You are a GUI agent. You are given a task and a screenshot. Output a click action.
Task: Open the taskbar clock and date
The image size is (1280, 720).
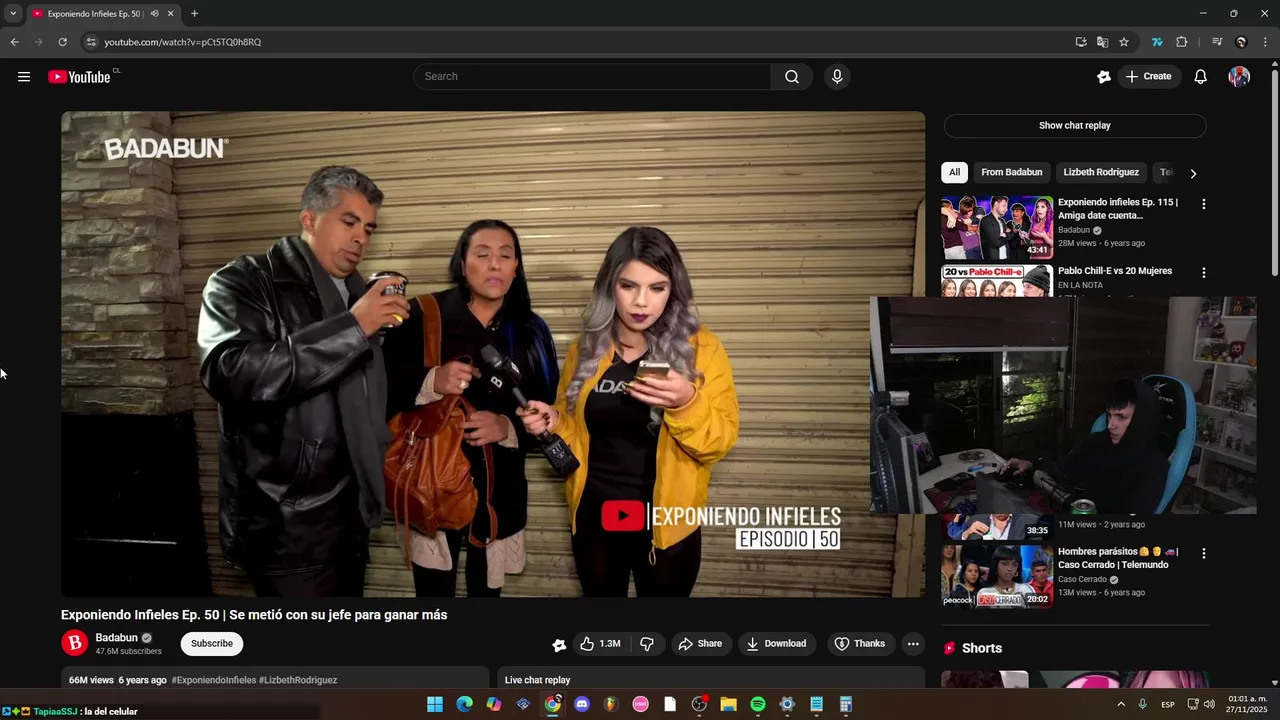click(x=1247, y=704)
